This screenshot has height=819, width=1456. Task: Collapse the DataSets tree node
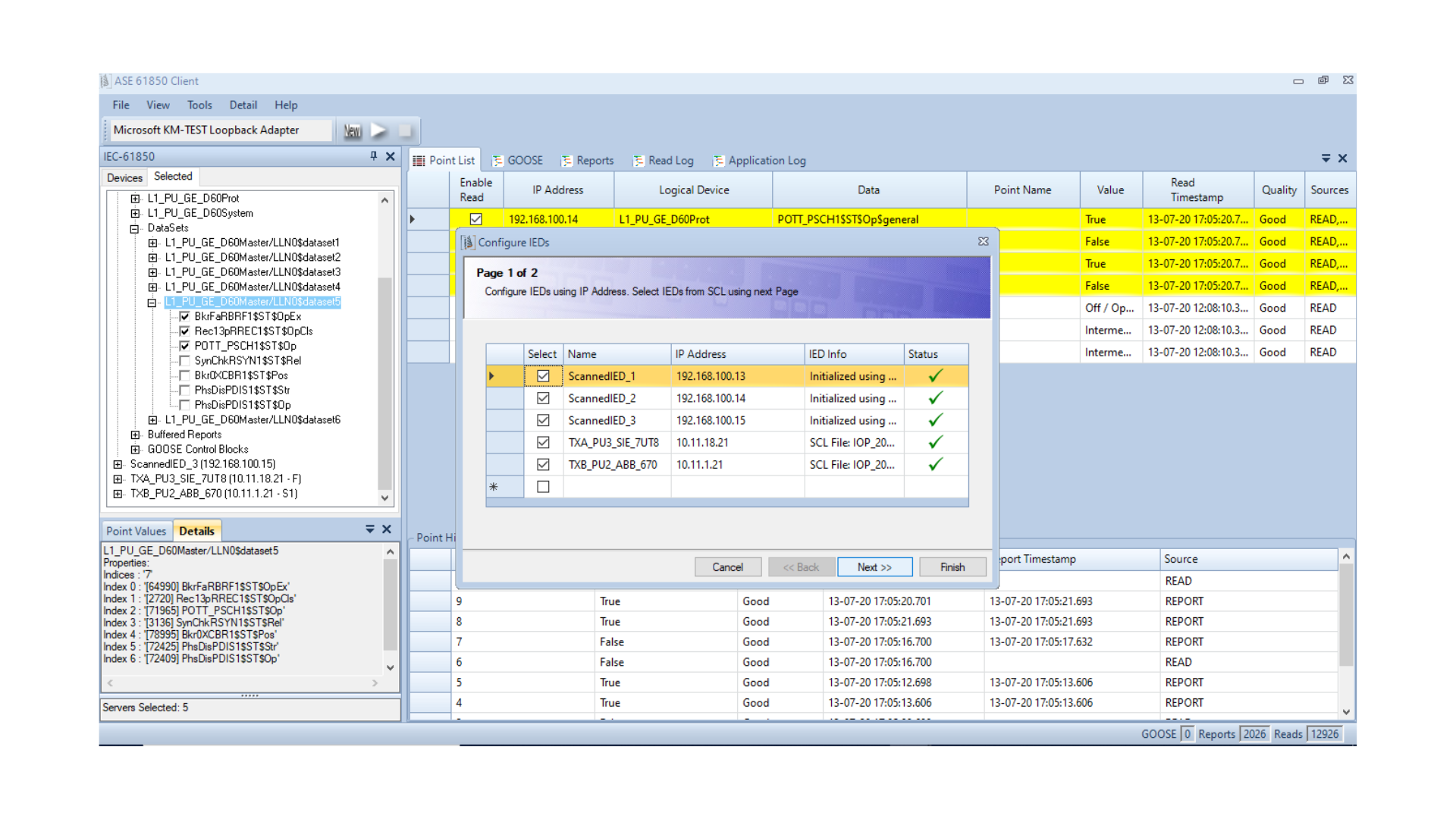135,228
